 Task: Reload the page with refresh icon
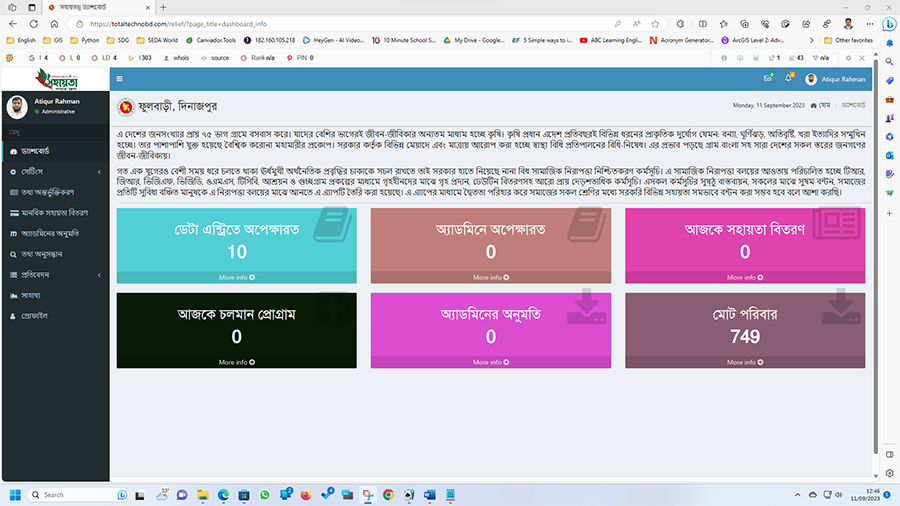[x=34, y=24]
